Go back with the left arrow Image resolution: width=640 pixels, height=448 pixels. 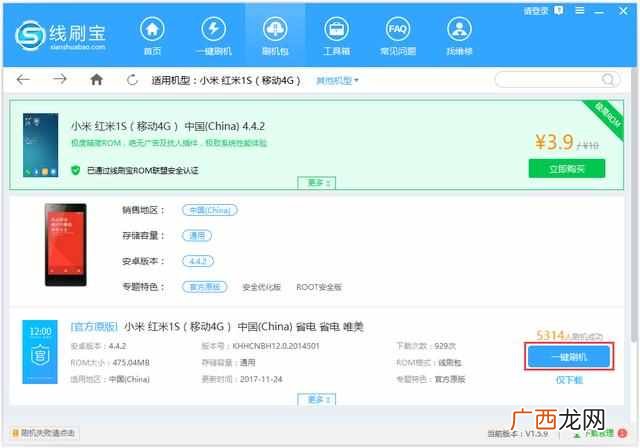23,80
